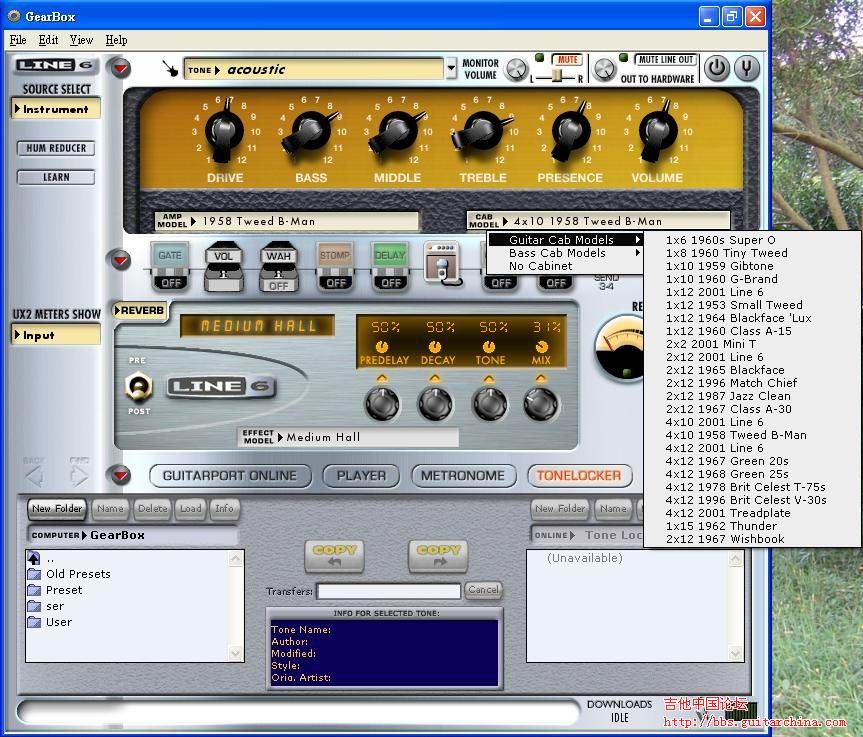Toggle the Delay OFF switch
This screenshot has height=737, width=863.
click(391, 283)
